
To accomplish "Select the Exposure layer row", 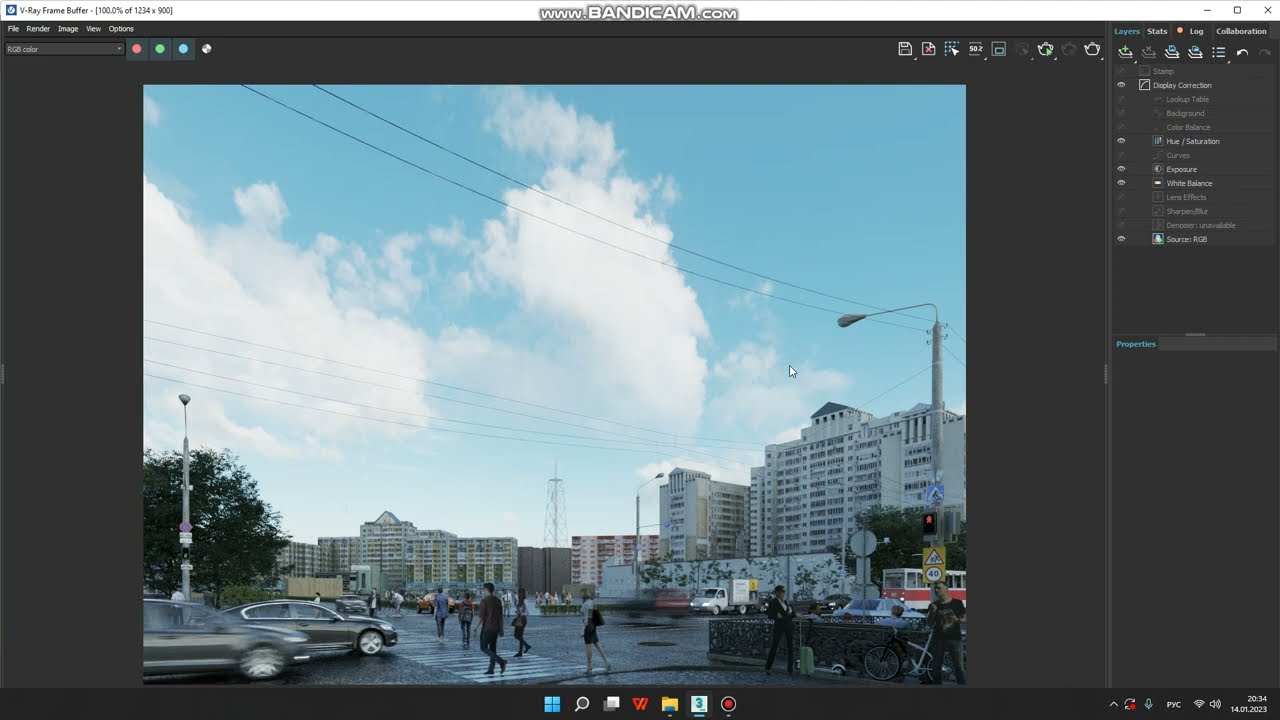I will point(1194,169).
